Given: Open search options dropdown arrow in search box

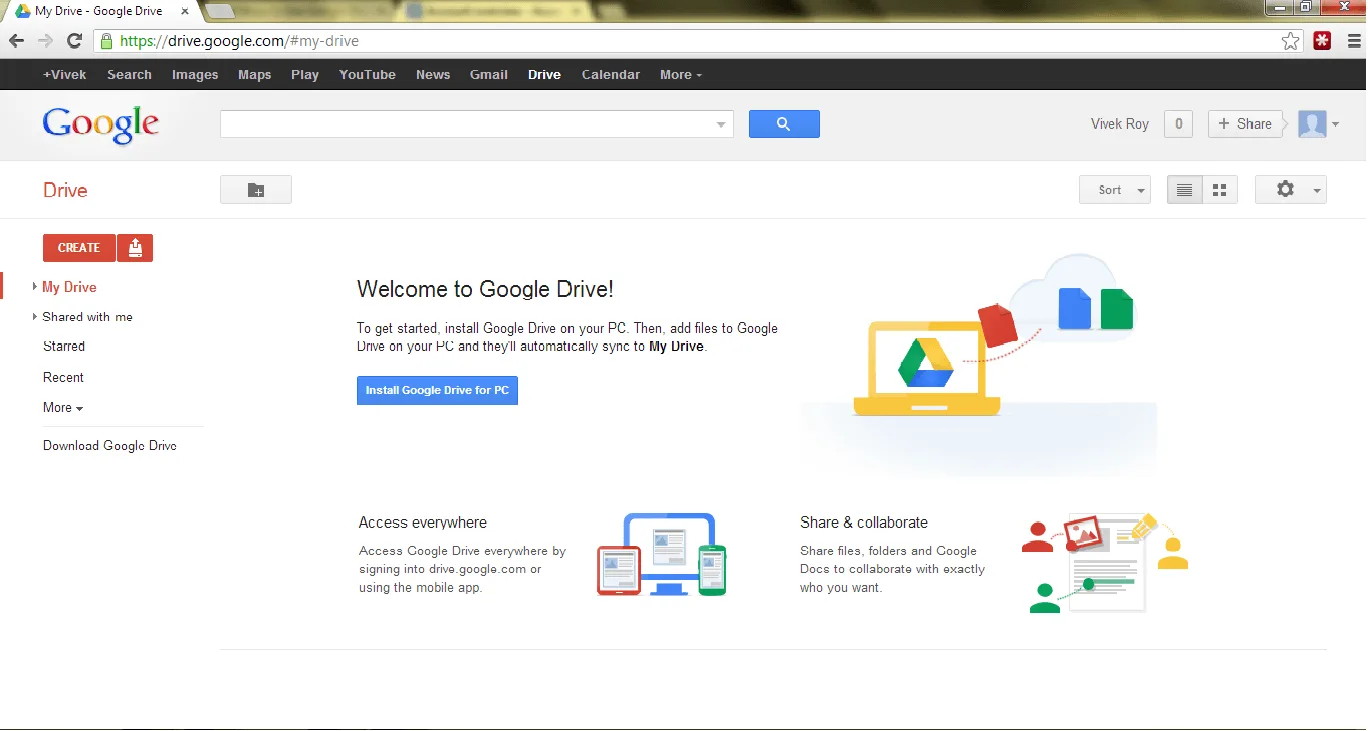Looking at the screenshot, I should tap(721, 125).
